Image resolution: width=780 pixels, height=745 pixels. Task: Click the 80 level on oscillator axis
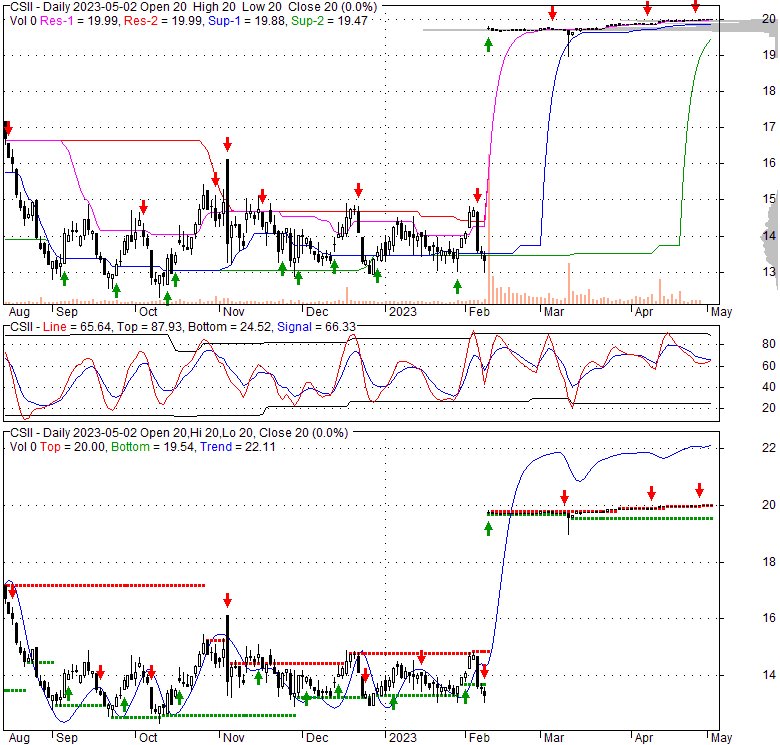click(x=769, y=344)
